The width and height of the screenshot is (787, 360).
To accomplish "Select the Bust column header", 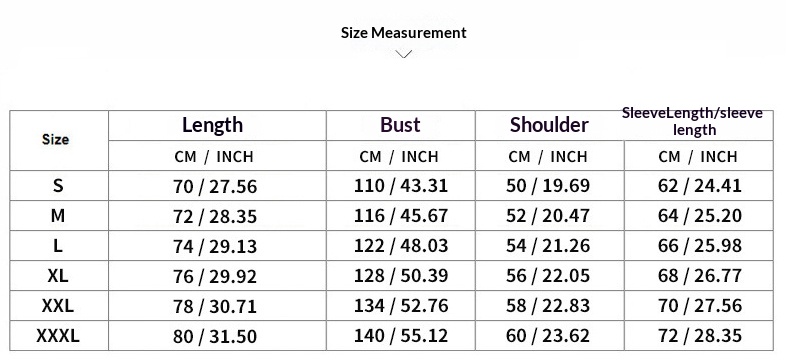I will pyautogui.click(x=400, y=125).
